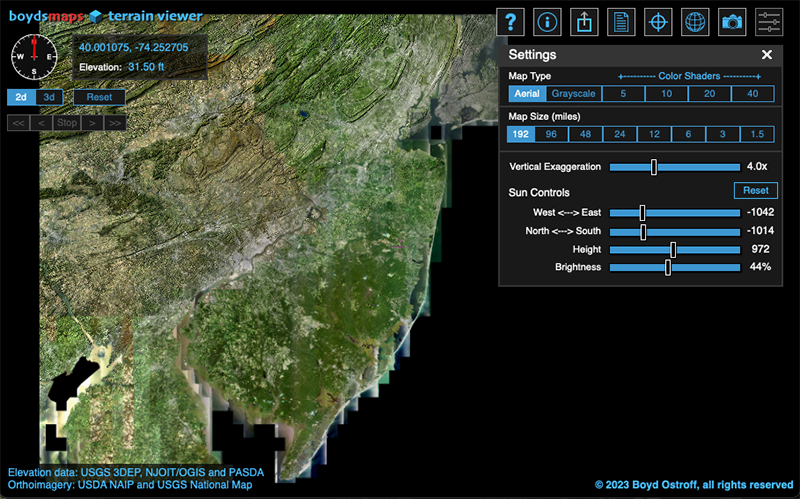Select Grayscale map type

[572, 94]
